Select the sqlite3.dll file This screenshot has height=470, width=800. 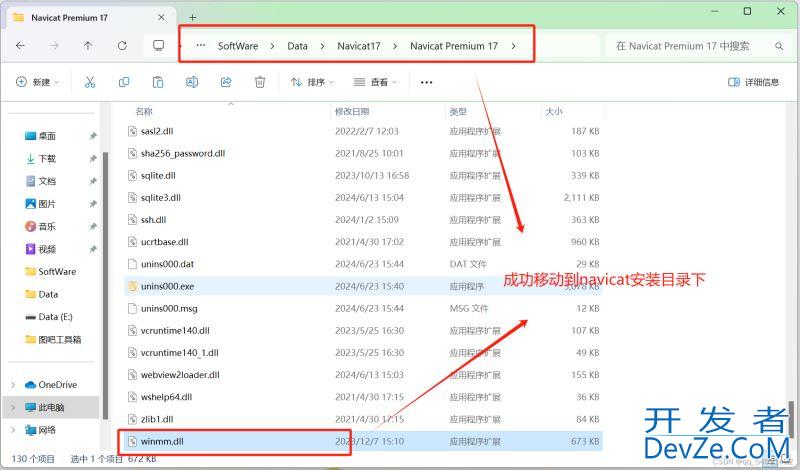point(161,197)
